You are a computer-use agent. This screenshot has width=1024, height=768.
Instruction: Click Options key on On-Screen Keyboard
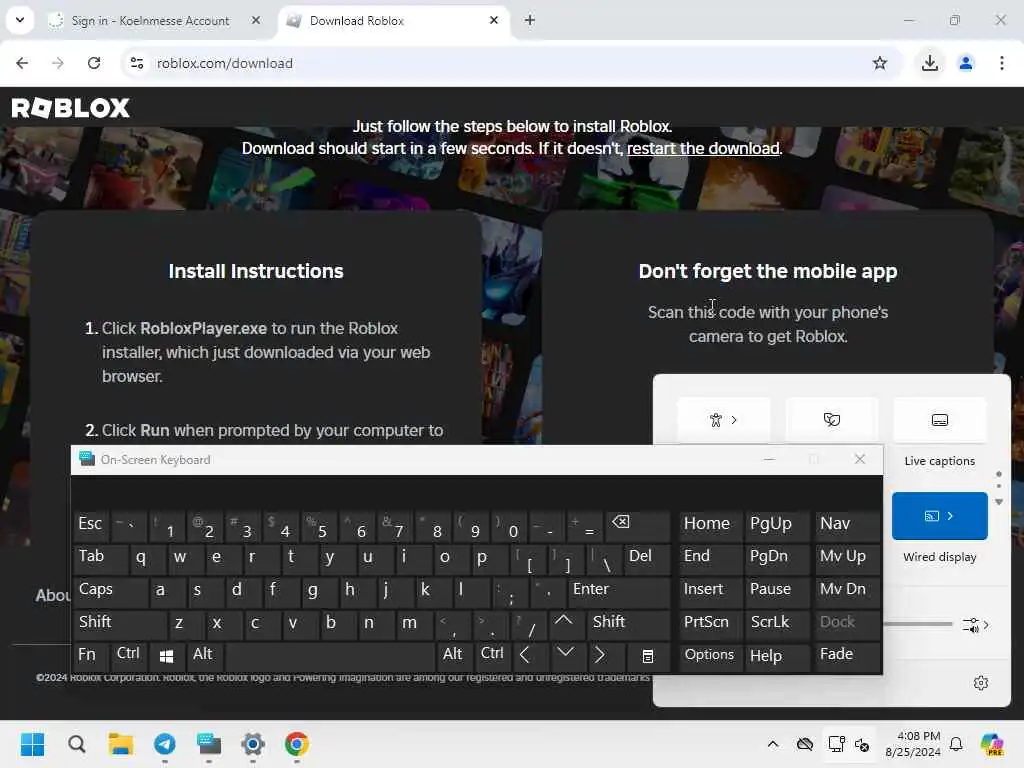[x=710, y=656]
